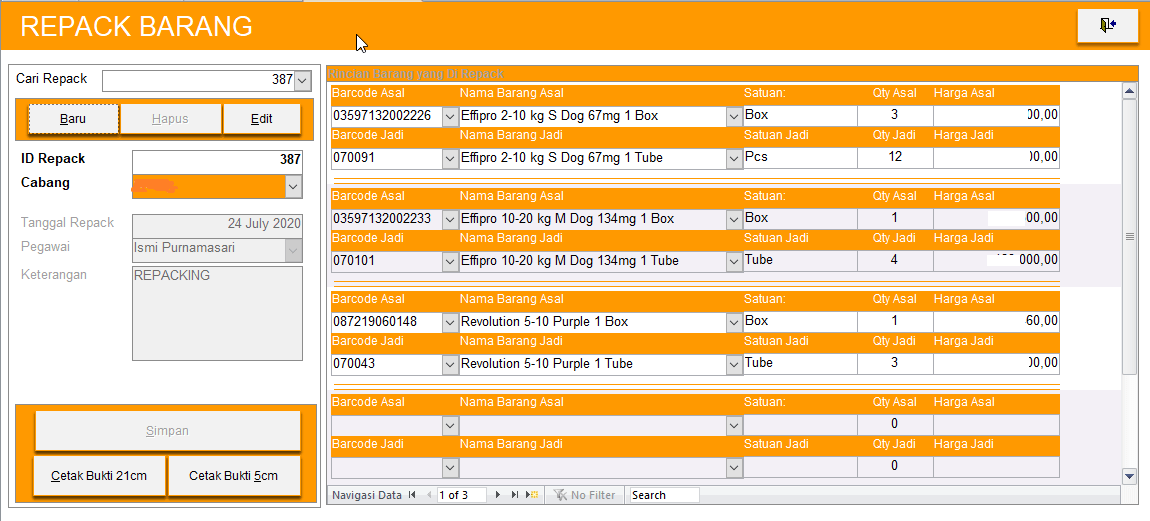Expand name dropdown for Revolution 5-10 Purple 1 Box

(x=734, y=322)
